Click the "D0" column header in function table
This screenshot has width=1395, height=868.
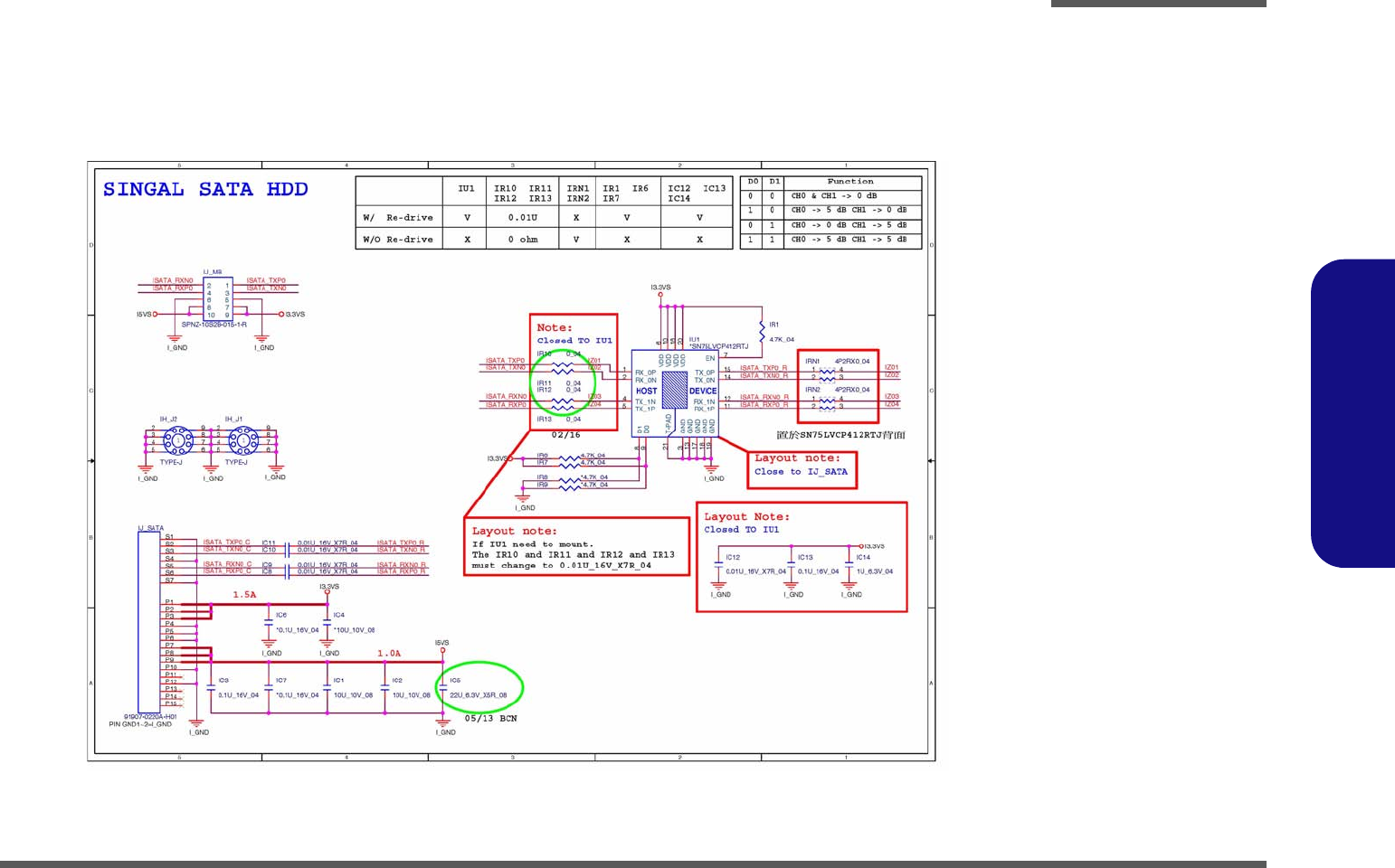[753, 182]
